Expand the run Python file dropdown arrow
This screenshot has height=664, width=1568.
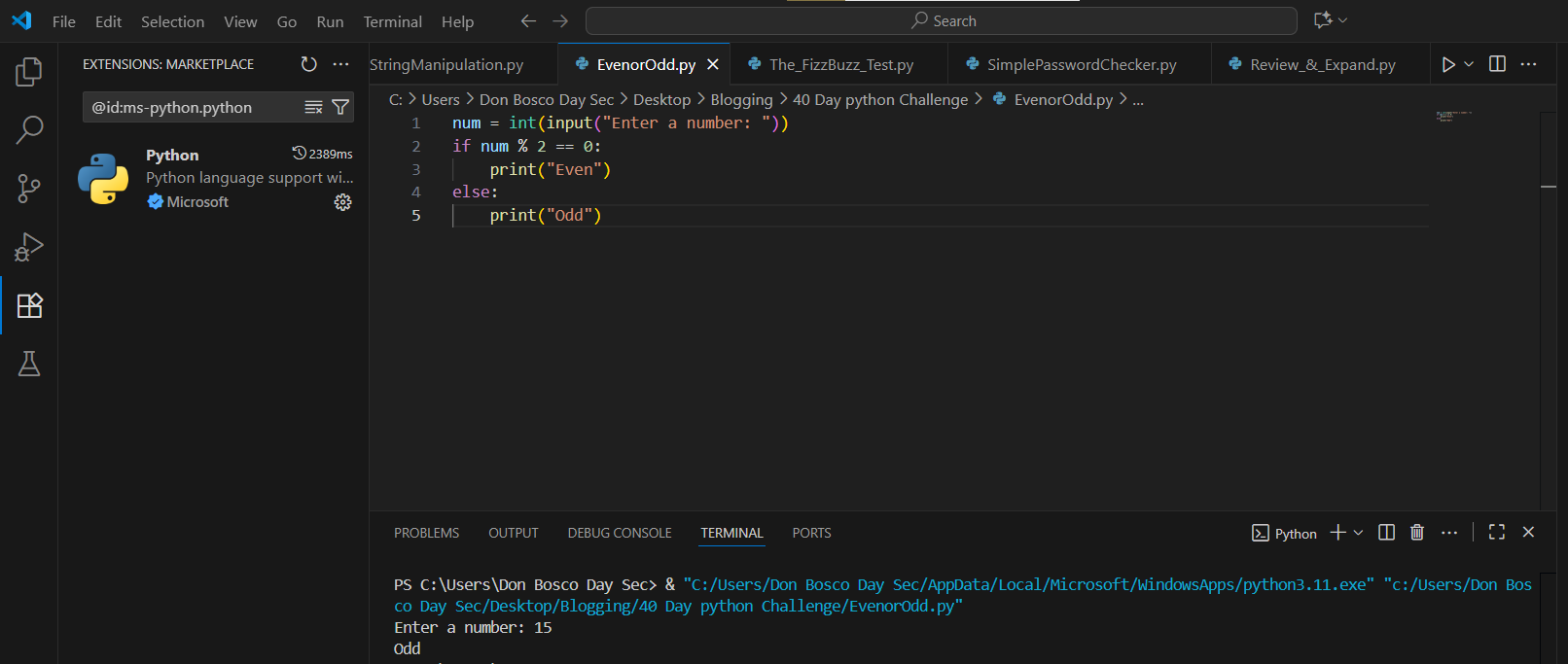pyautogui.click(x=1469, y=64)
